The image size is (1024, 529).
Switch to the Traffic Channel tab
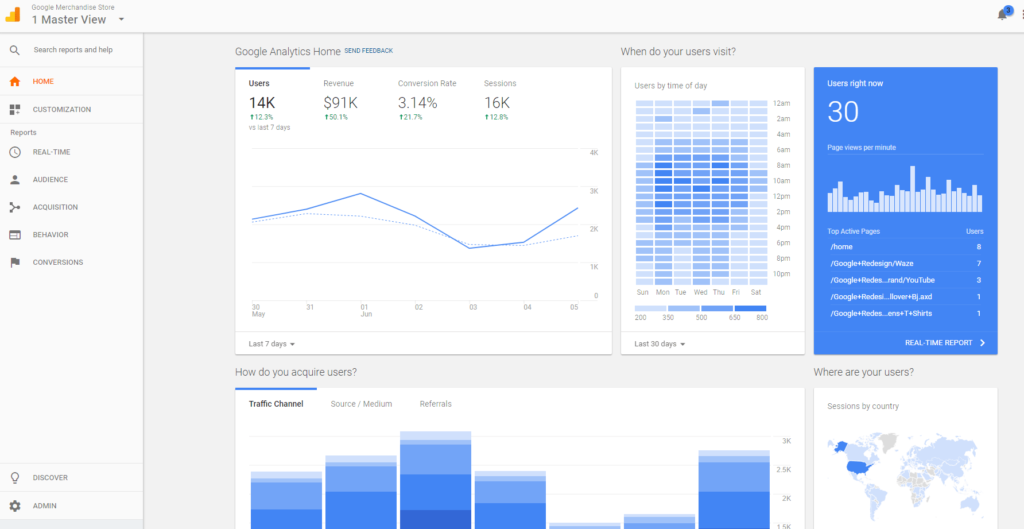click(276, 404)
